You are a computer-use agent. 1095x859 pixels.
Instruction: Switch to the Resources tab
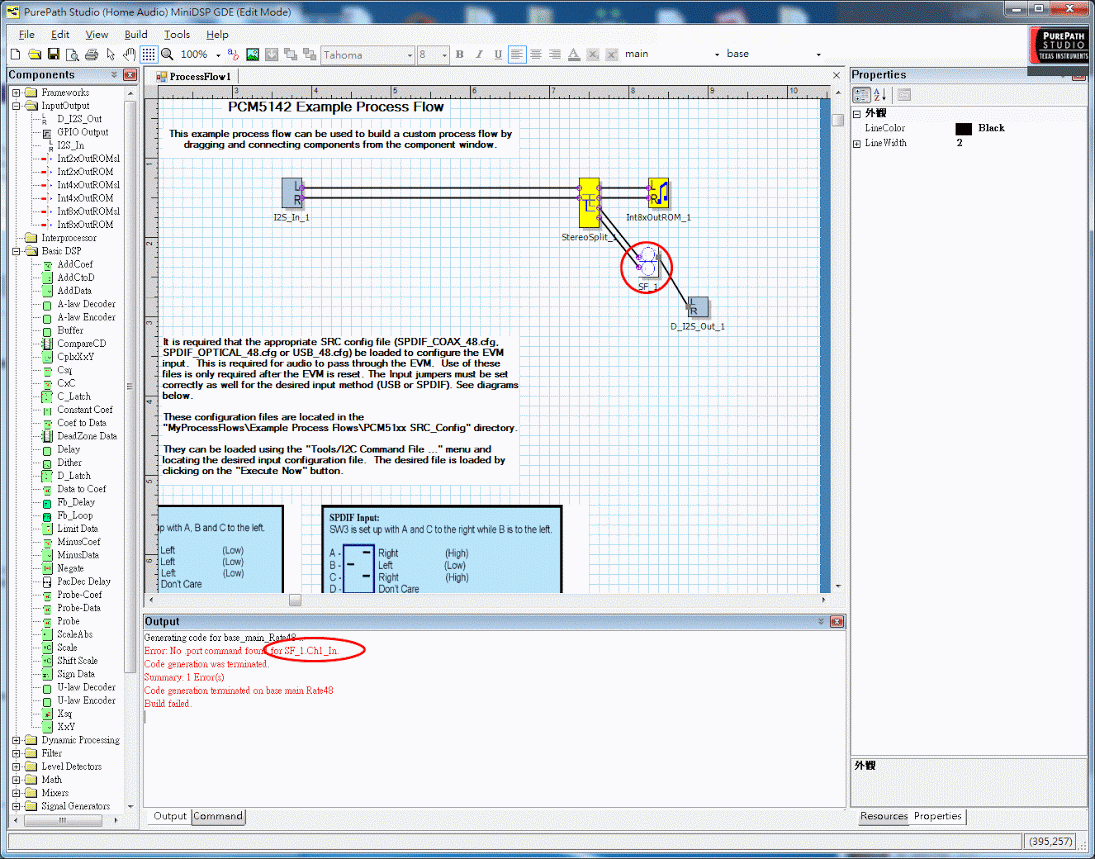point(883,816)
